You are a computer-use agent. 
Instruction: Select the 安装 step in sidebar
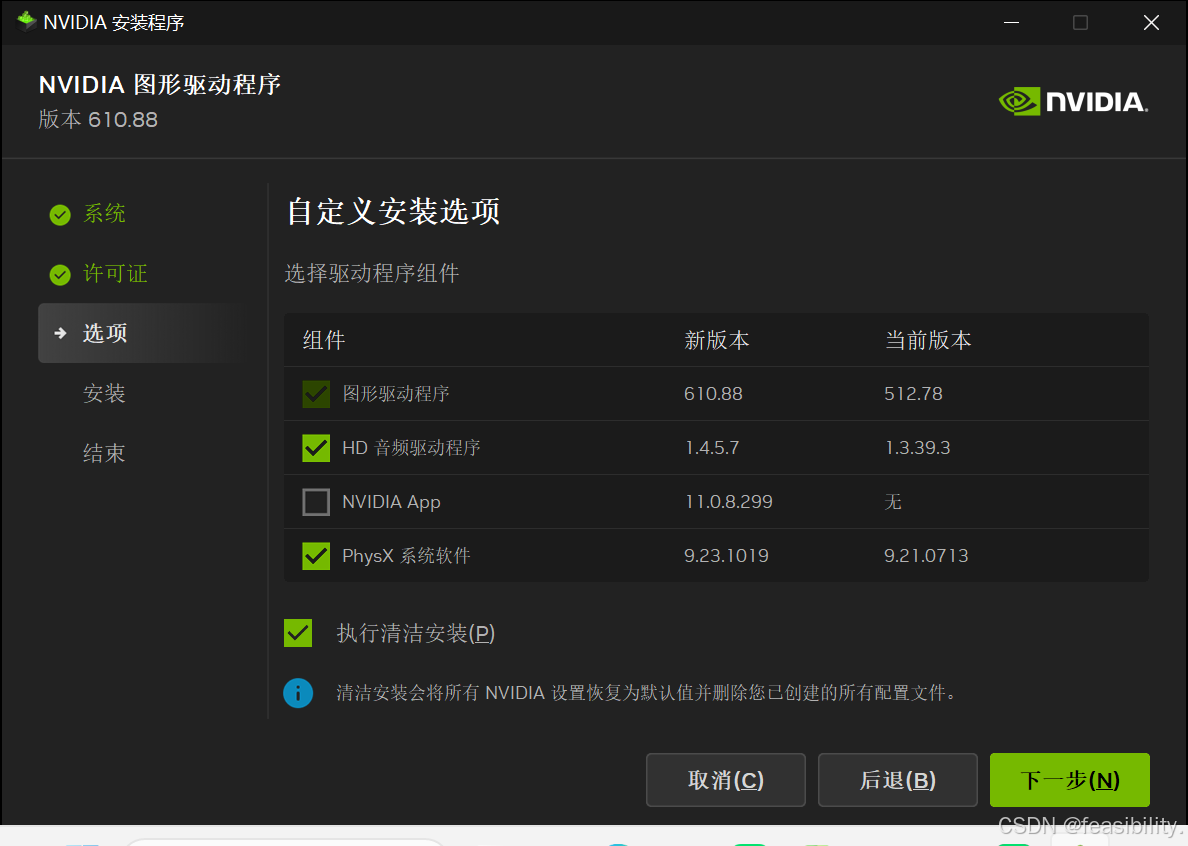tap(104, 393)
